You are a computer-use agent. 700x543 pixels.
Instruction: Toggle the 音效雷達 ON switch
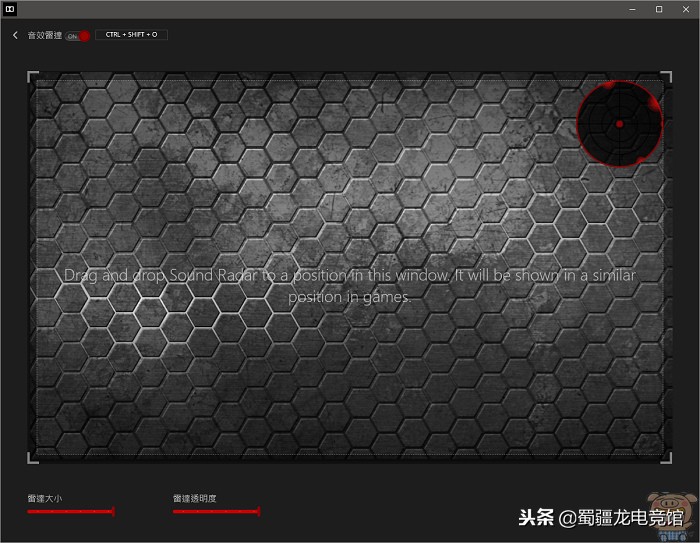78,35
